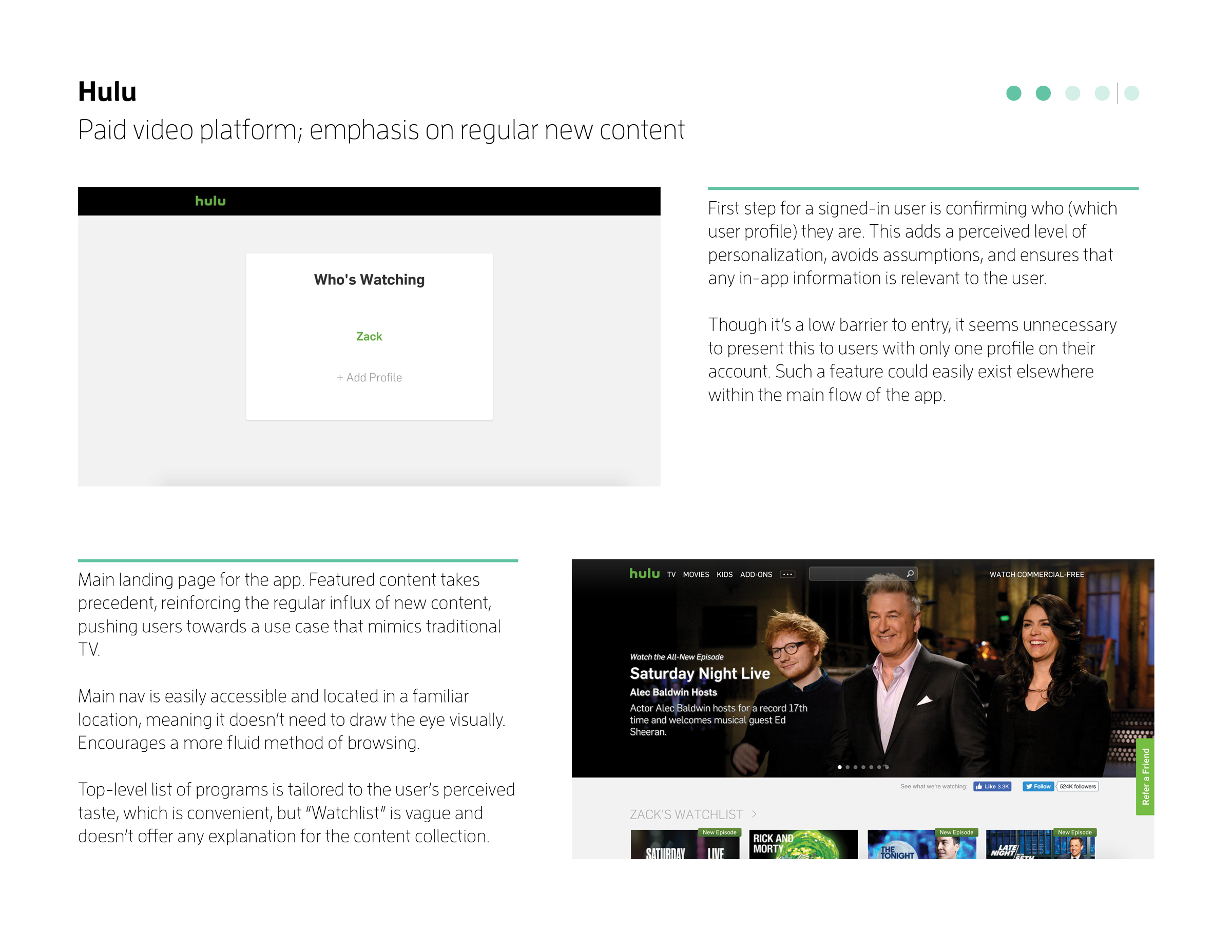Image resolution: width=1232 pixels, height=952 pixels.
Task: Click the fourth slide progress dot
Action: (1102, 93)
